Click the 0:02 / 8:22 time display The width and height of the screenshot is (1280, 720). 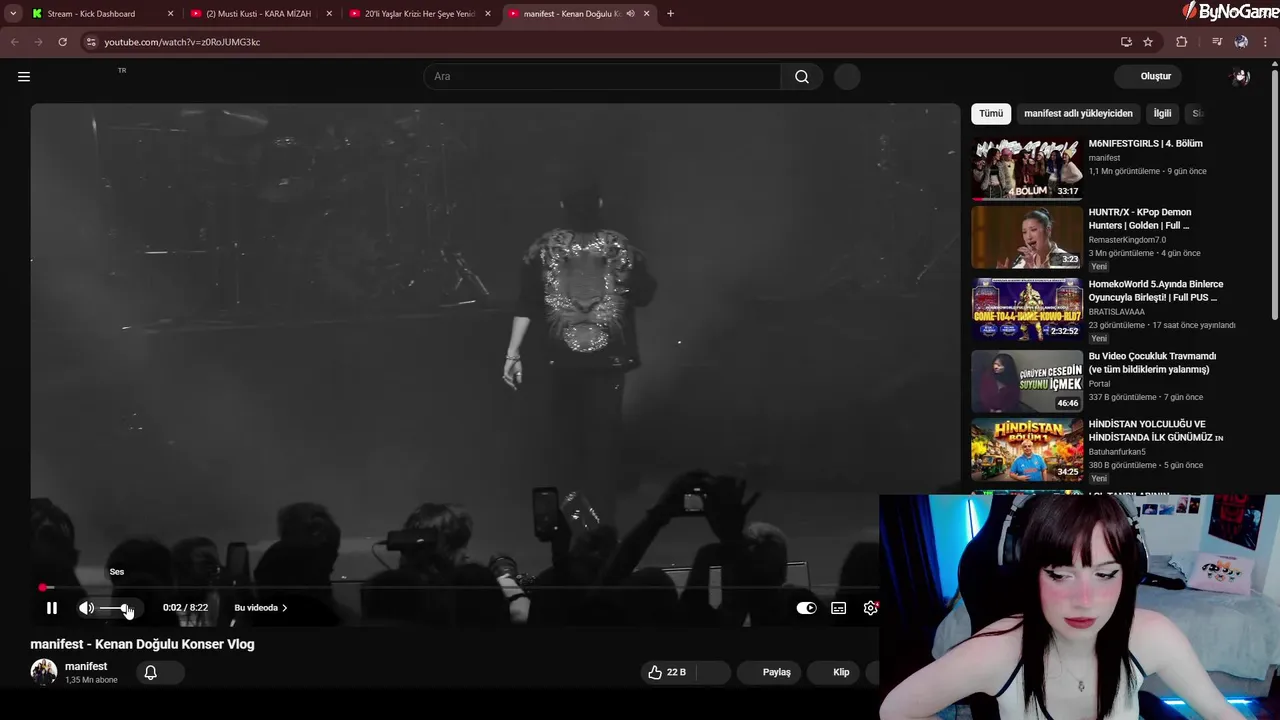185,608
